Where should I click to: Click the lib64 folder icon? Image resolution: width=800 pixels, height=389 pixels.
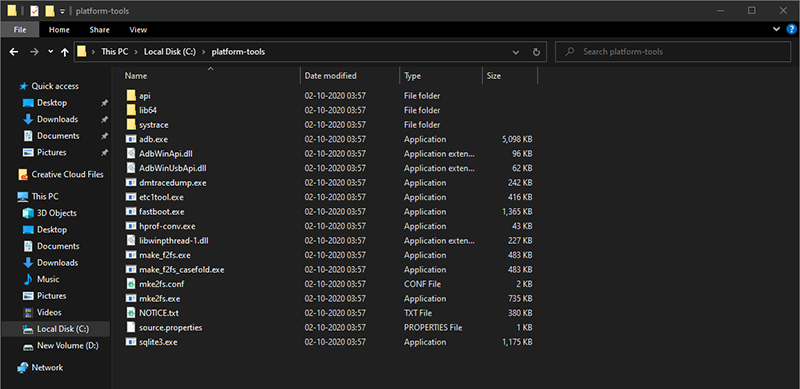click(x=131, y=110)
